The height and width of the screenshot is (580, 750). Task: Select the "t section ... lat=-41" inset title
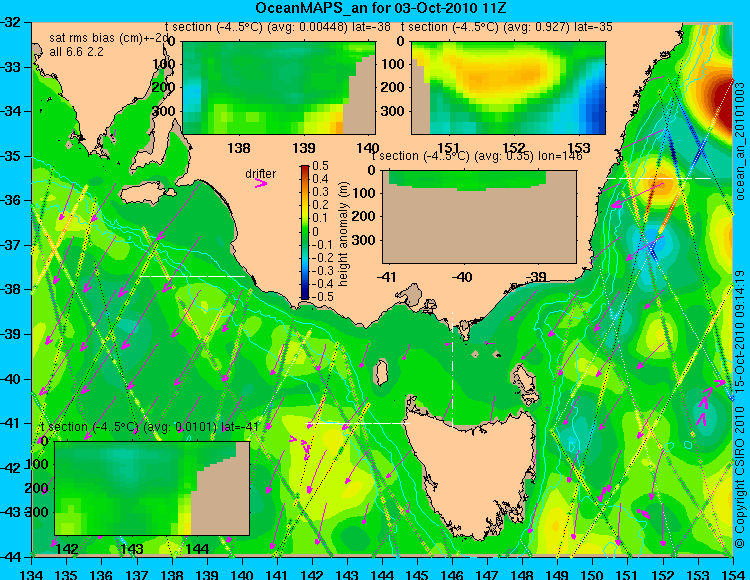pyautogui.click(x=149, y=427)
